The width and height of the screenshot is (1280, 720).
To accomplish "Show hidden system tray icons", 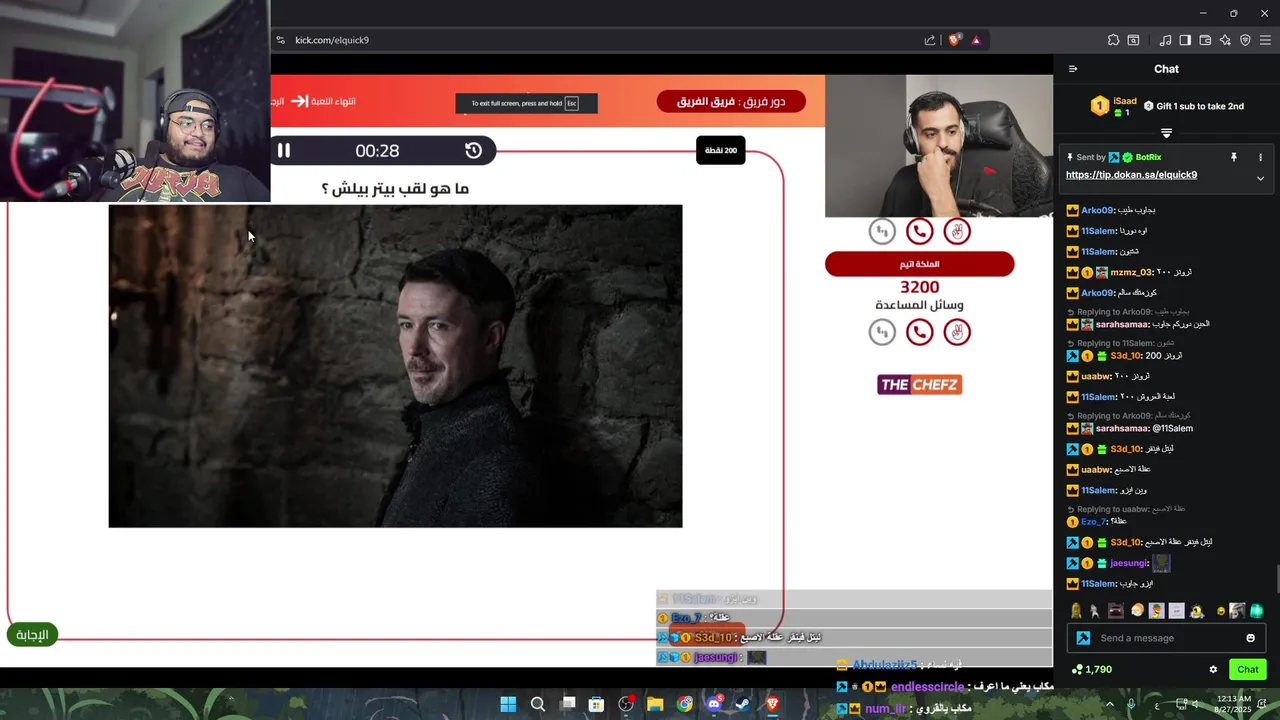I will coord(1109,704).
